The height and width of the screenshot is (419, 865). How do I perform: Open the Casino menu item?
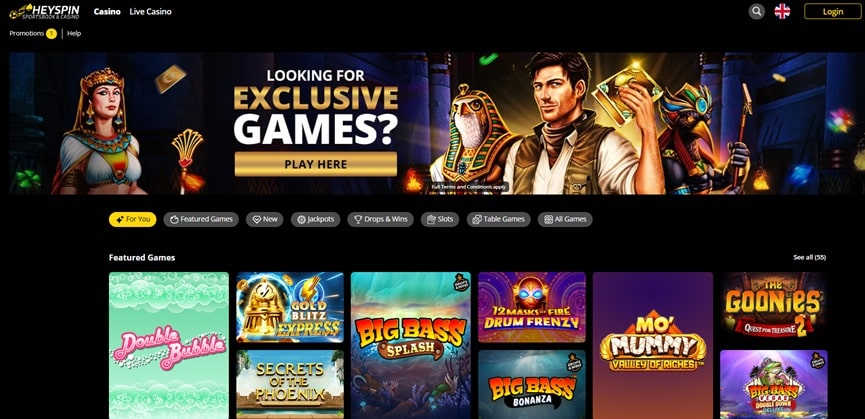(x=107, y=12)
